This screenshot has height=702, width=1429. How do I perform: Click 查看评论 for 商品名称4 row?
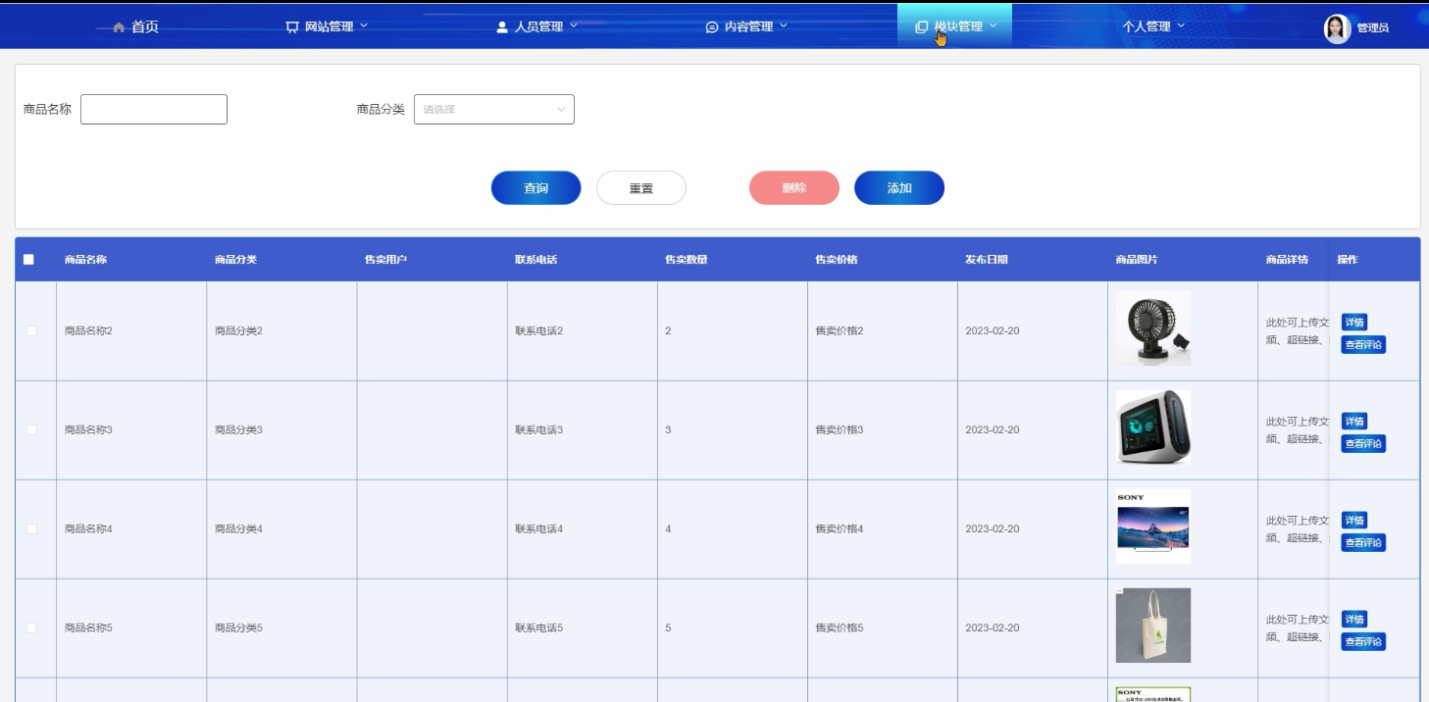pos(1363,543)
